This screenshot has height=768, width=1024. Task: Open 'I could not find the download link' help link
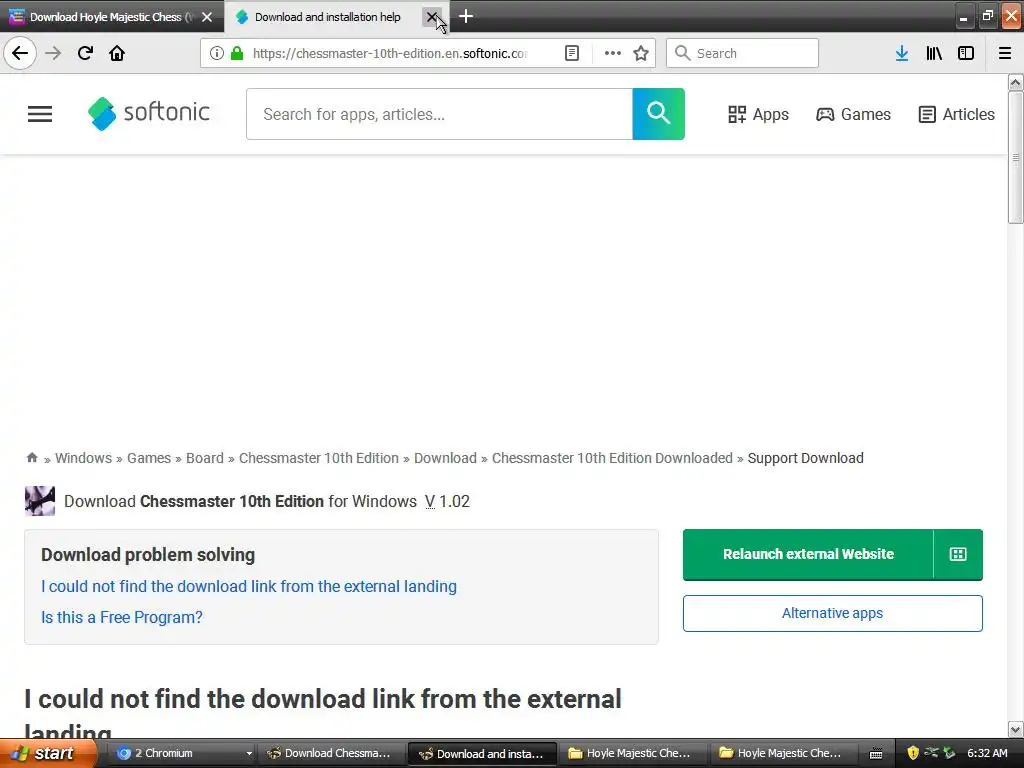coord(249,586)
